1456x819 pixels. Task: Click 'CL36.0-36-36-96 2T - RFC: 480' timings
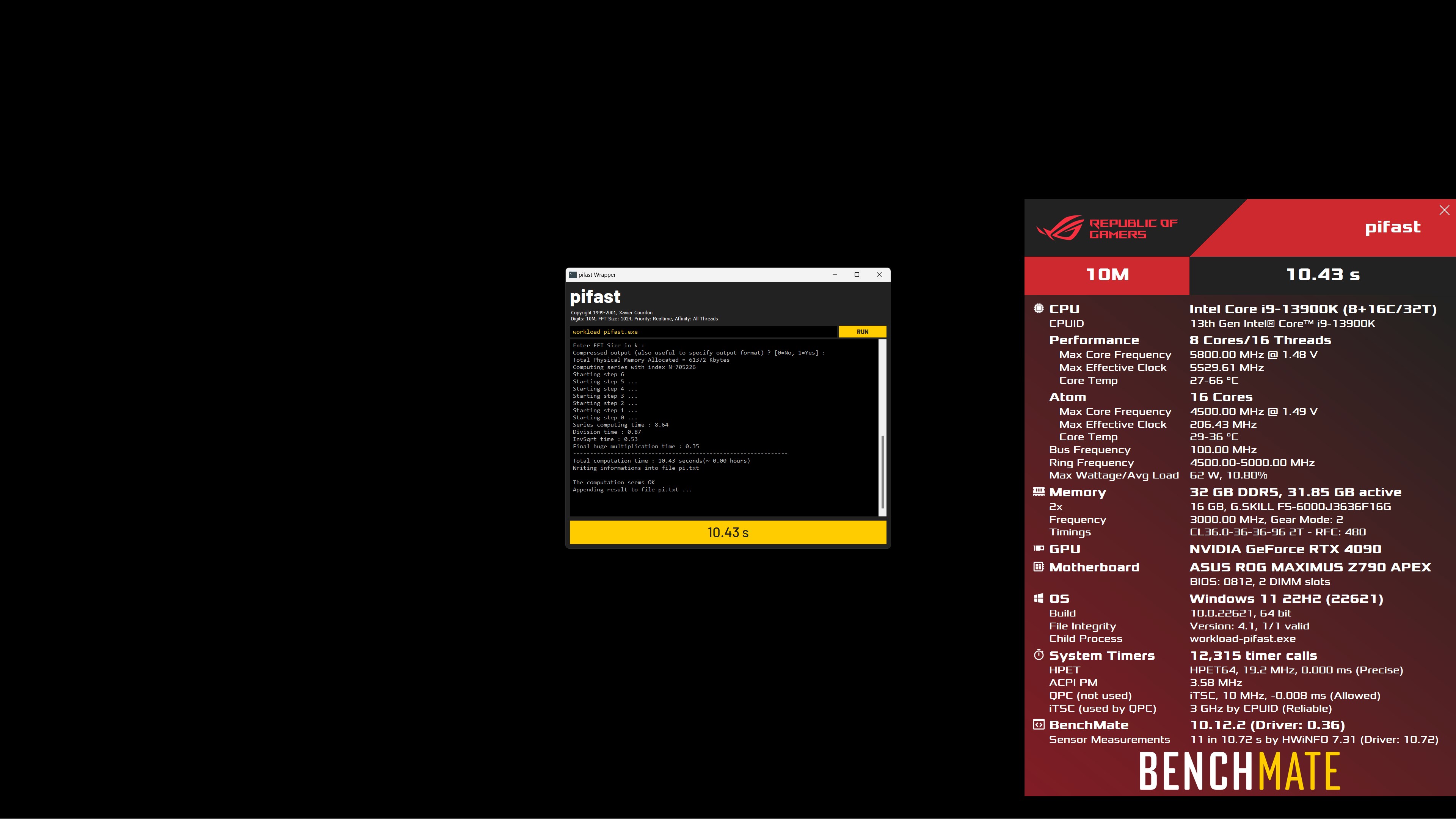[x=1277, y=532]
